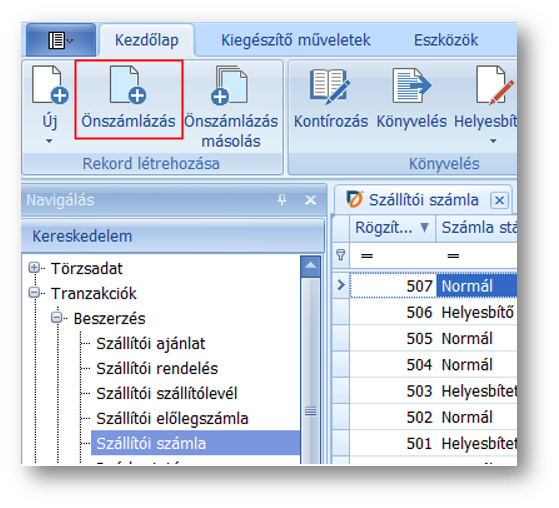The height and width of the screenshot is (508, 559).
Task: Select Szállítói rendelés in the tree
Action: click(x=157, y=368)
